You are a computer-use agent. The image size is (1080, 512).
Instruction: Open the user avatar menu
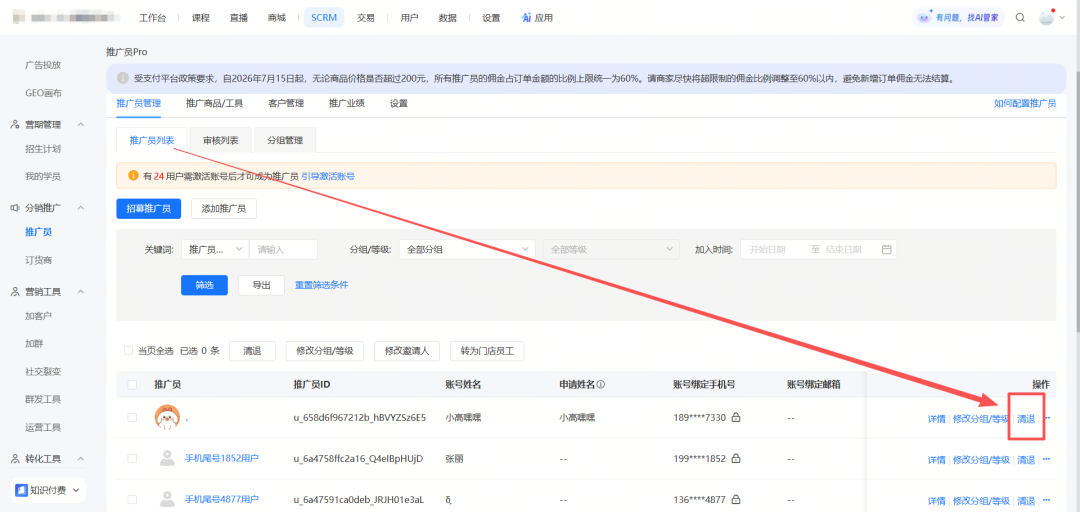tap(1046, 18)
